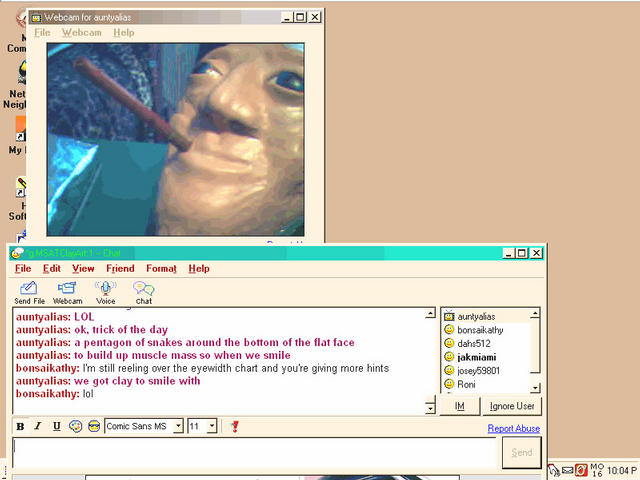
Task: Select auntyalias in the user list
Action: click(x=476, y=316)
